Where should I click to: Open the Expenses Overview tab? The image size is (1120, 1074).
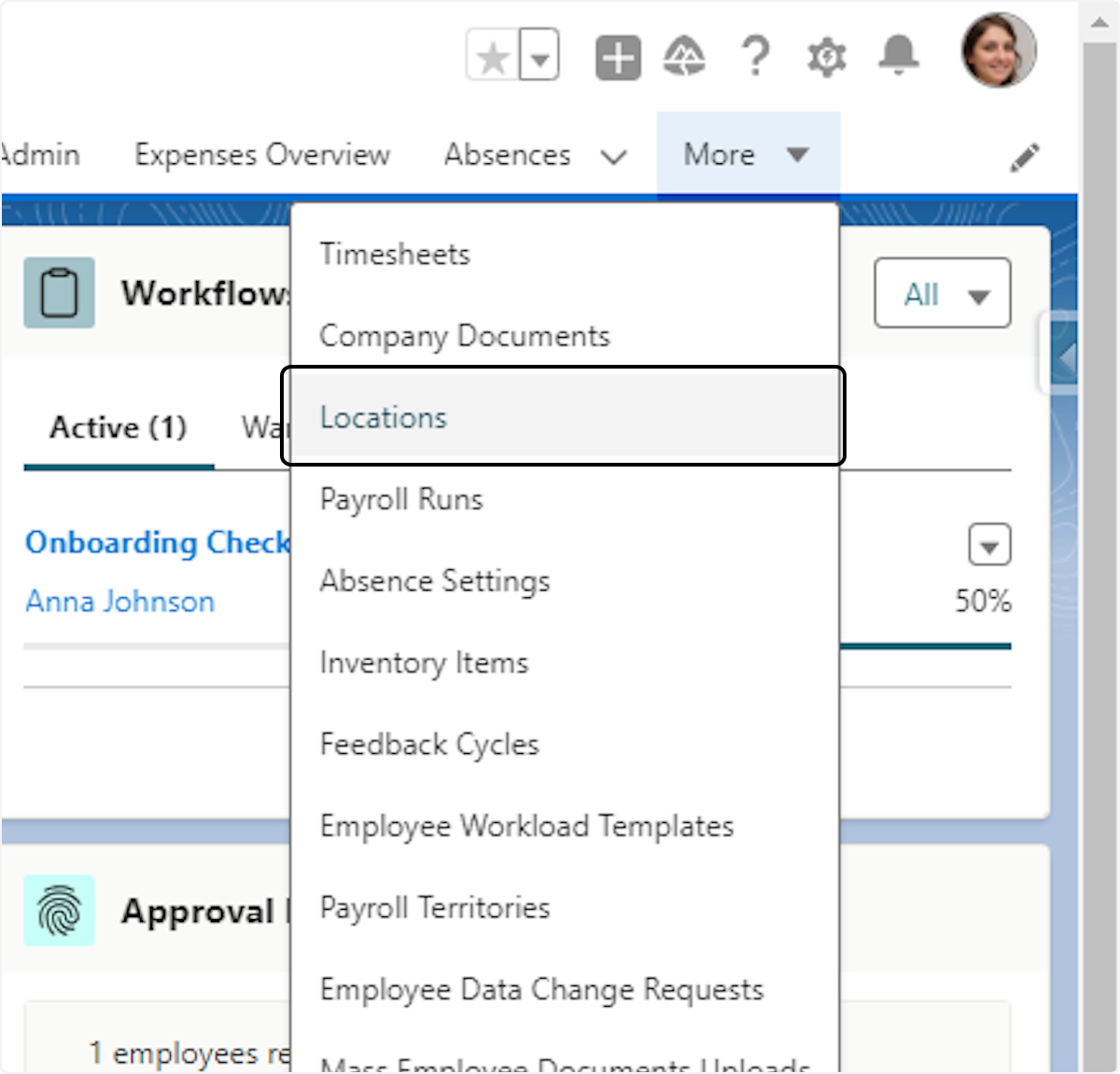click(x=262, y=155)
